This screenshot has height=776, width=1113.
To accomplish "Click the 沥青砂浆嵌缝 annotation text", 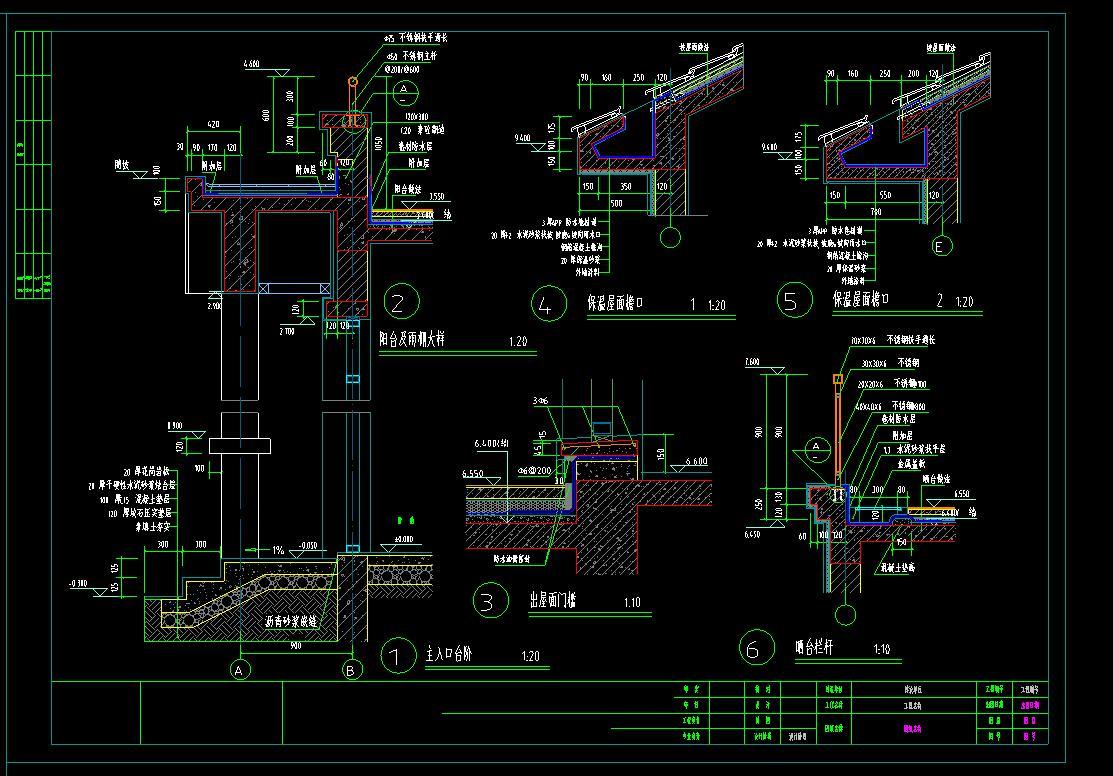I will 292,621.
